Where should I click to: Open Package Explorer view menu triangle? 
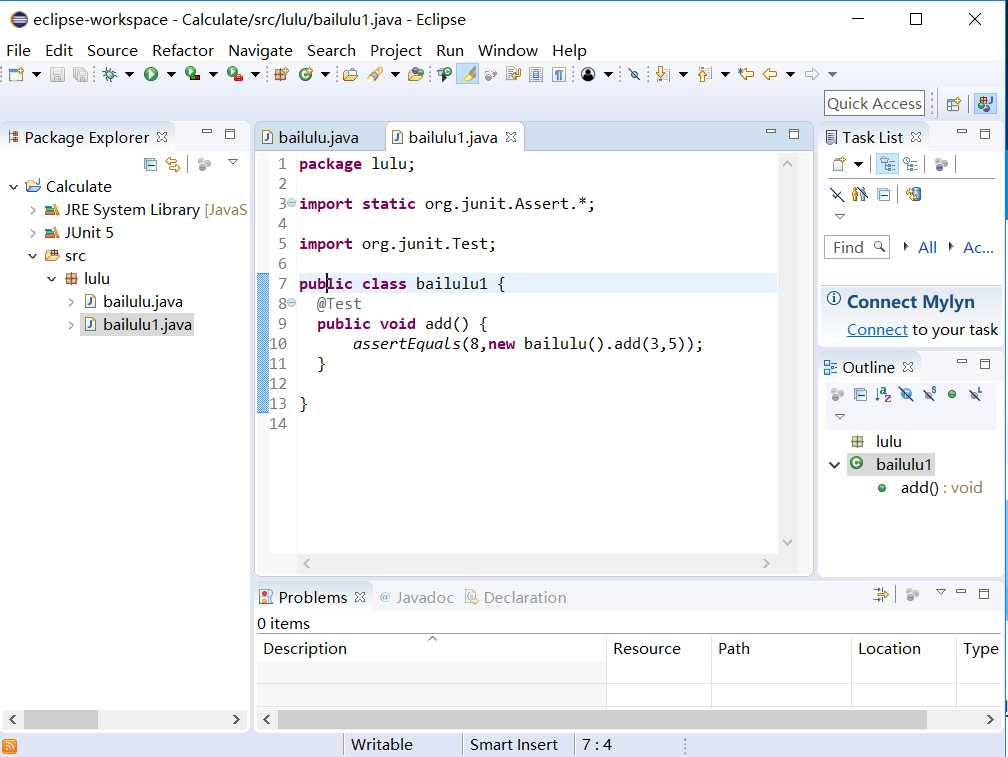(233, 162)
